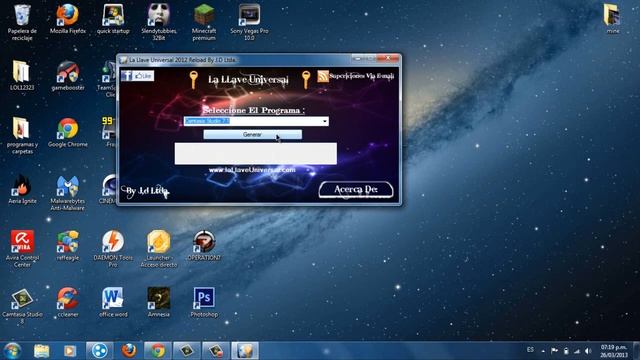Viewport: 640px width, 360px height.
Task: Click the La Llave Universal taskbar button
Action: click(245, 351)
